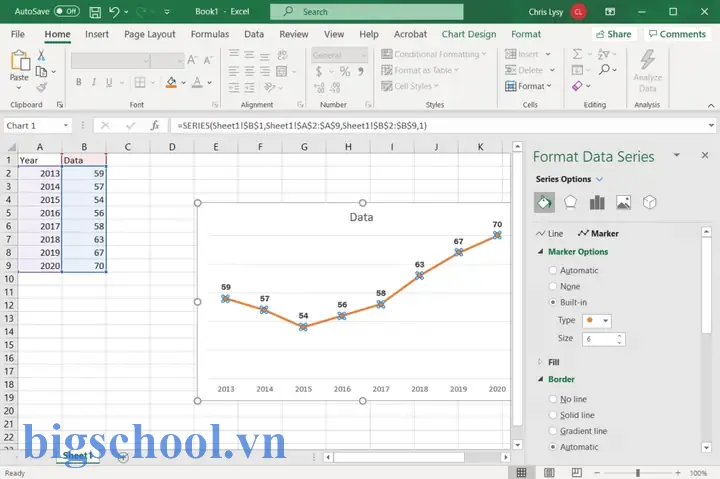Click the marker Size input field

[x=599, y=339]
